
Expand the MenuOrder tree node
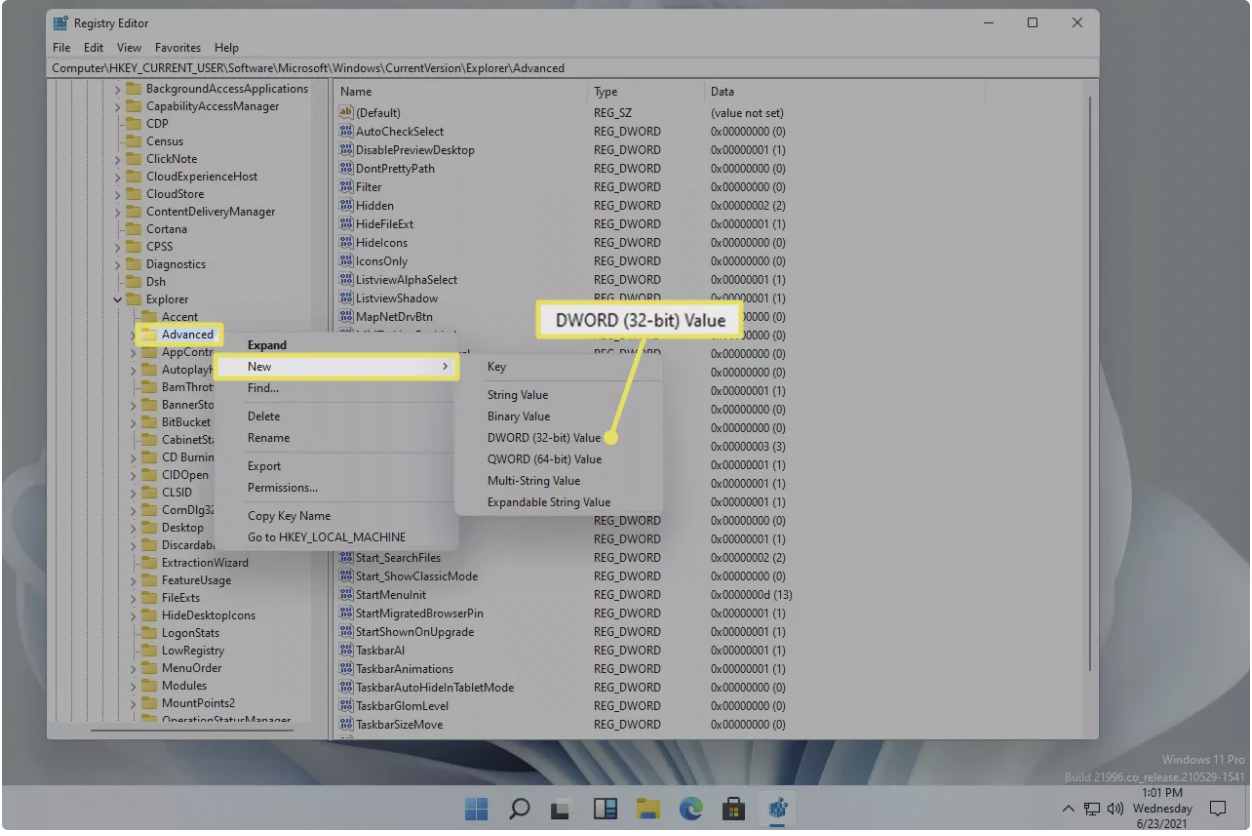134,669
